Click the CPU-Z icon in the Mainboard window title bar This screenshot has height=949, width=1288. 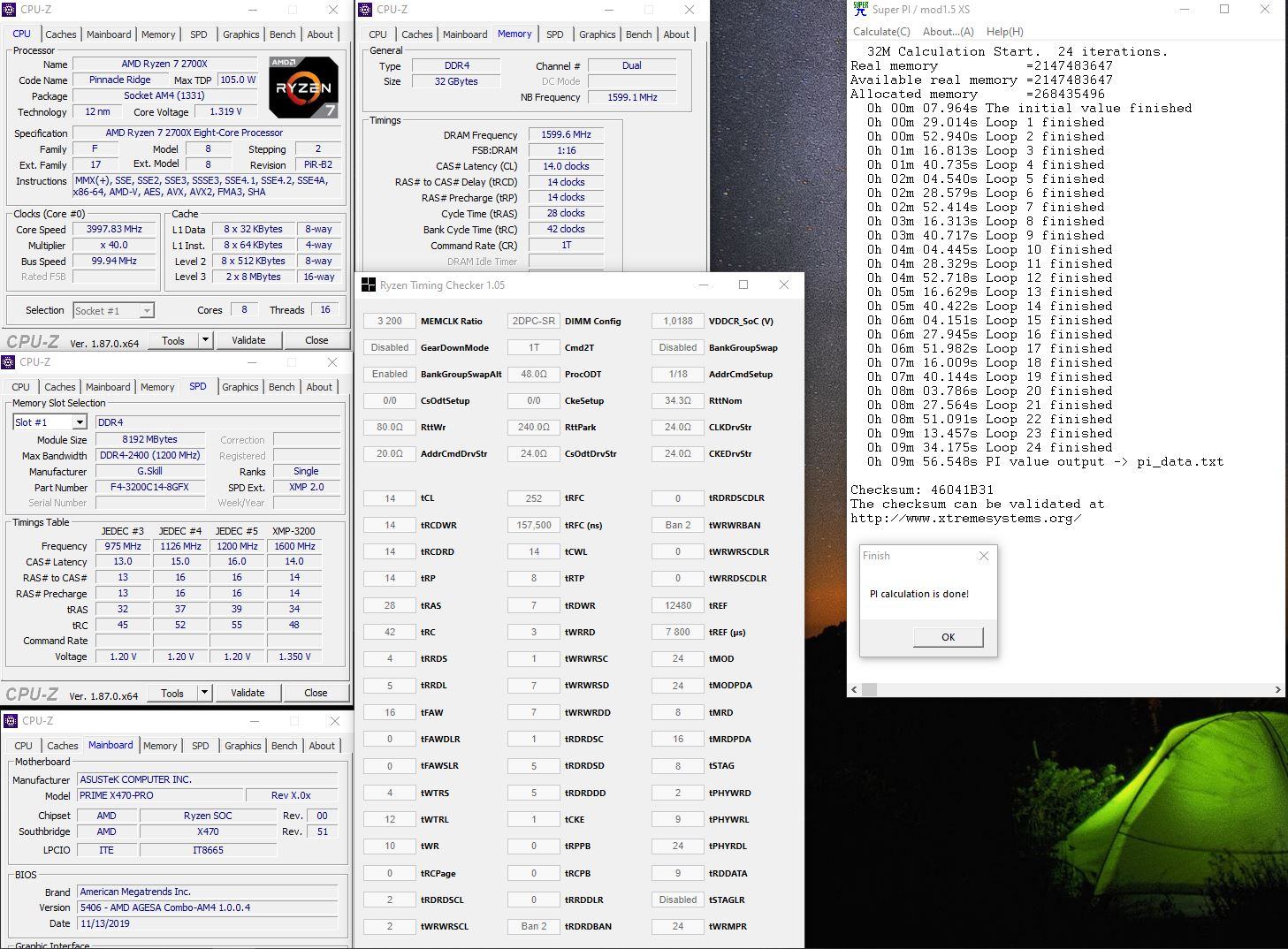pyautogui.click(x=11, y=721)
